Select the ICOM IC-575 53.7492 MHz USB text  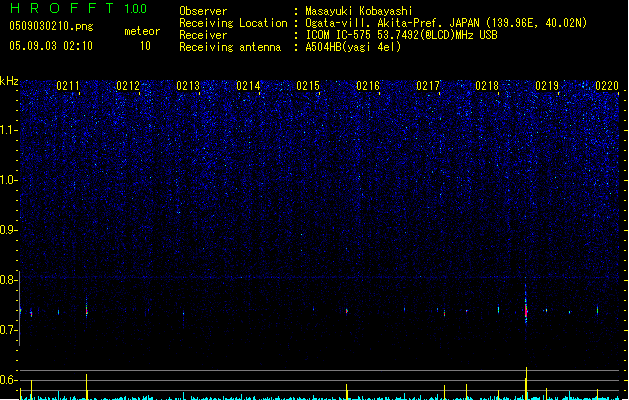coord(402,35)
